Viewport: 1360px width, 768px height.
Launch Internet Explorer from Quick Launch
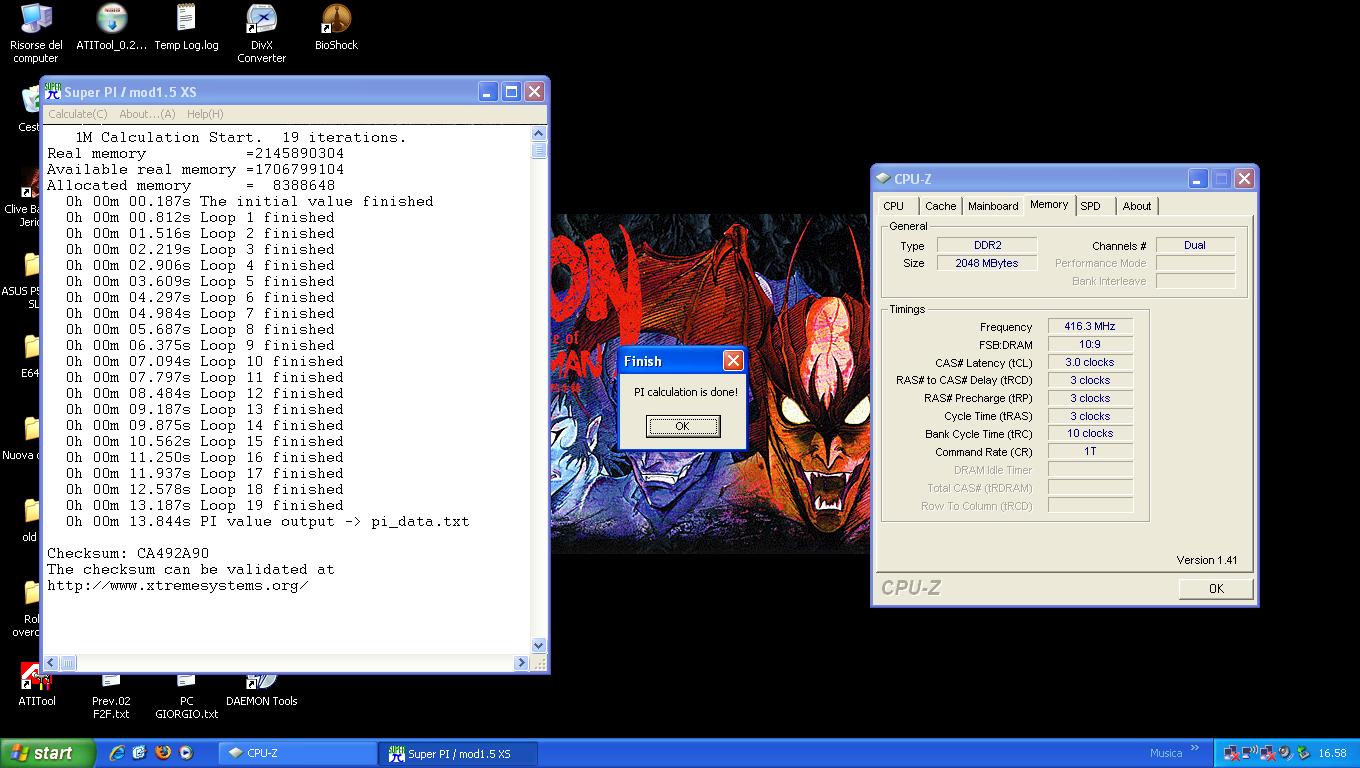pyautogui.click(x=117, y=753)
